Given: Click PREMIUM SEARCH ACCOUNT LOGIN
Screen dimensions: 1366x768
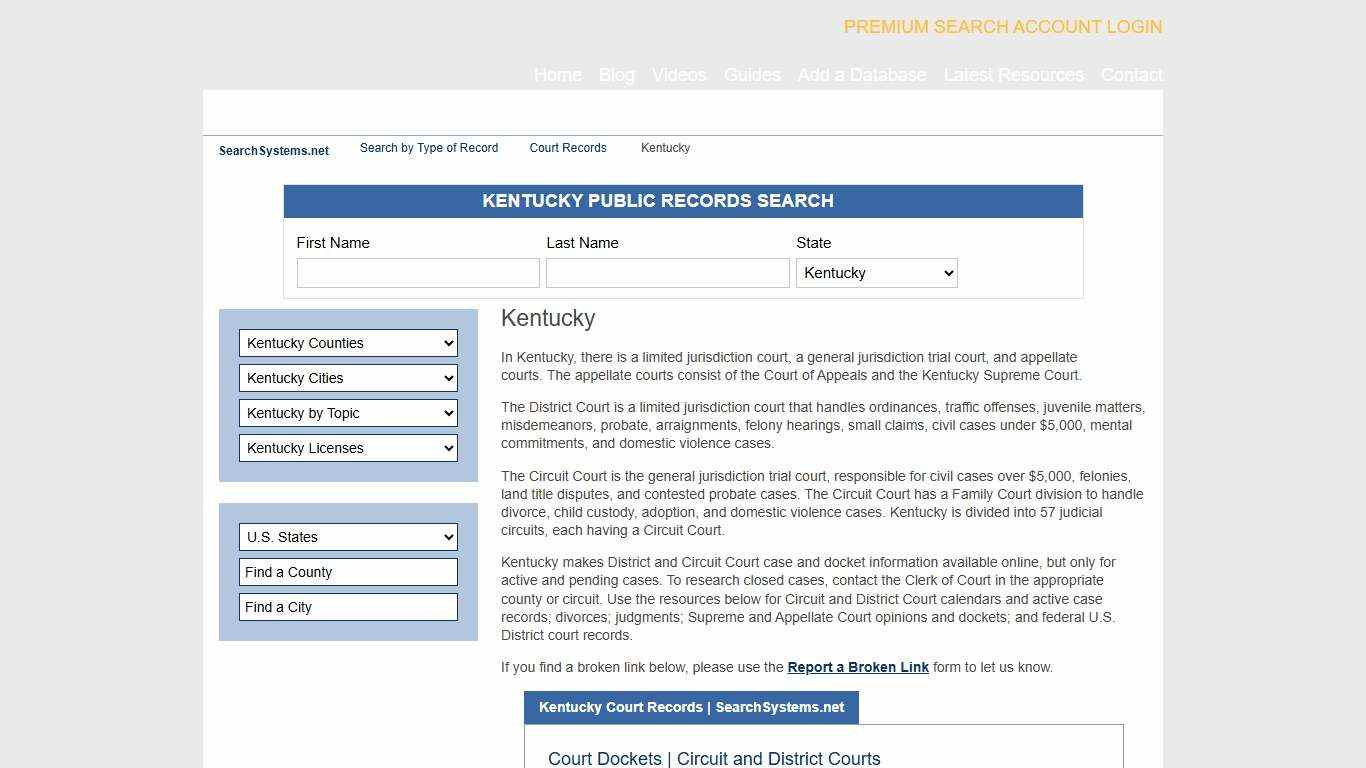Looking at the screenshot, I should [1002, 27].
